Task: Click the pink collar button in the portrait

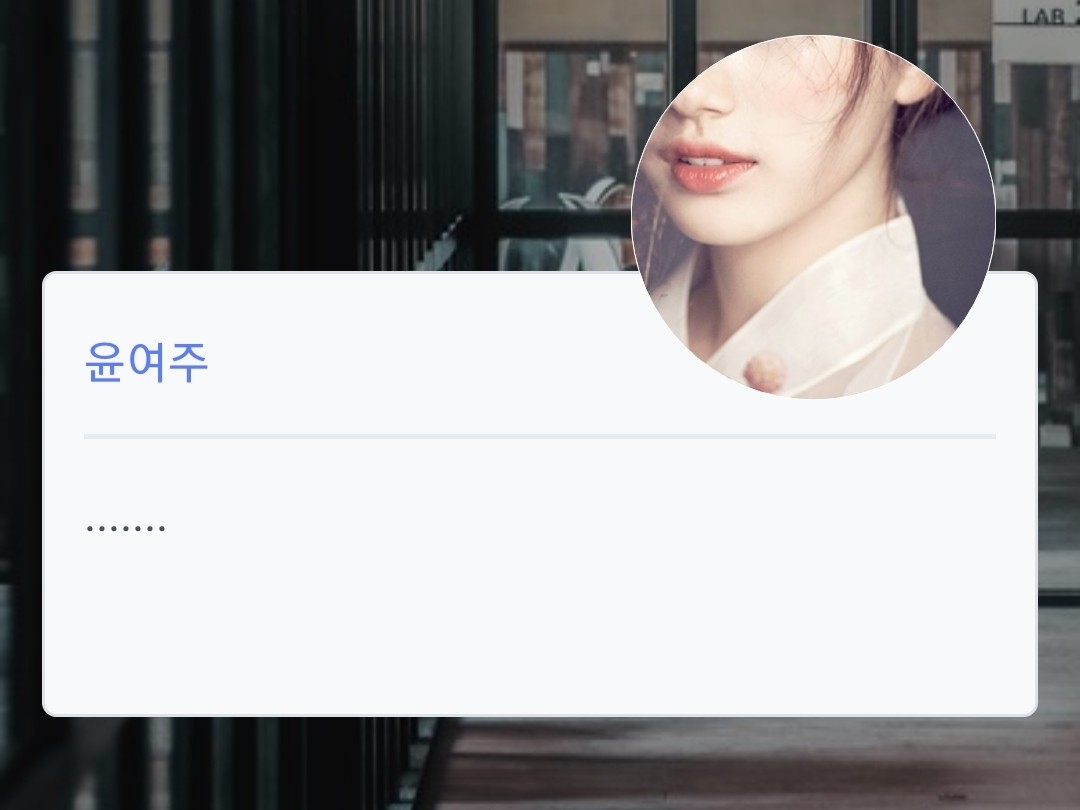Action: click(765, 370)
